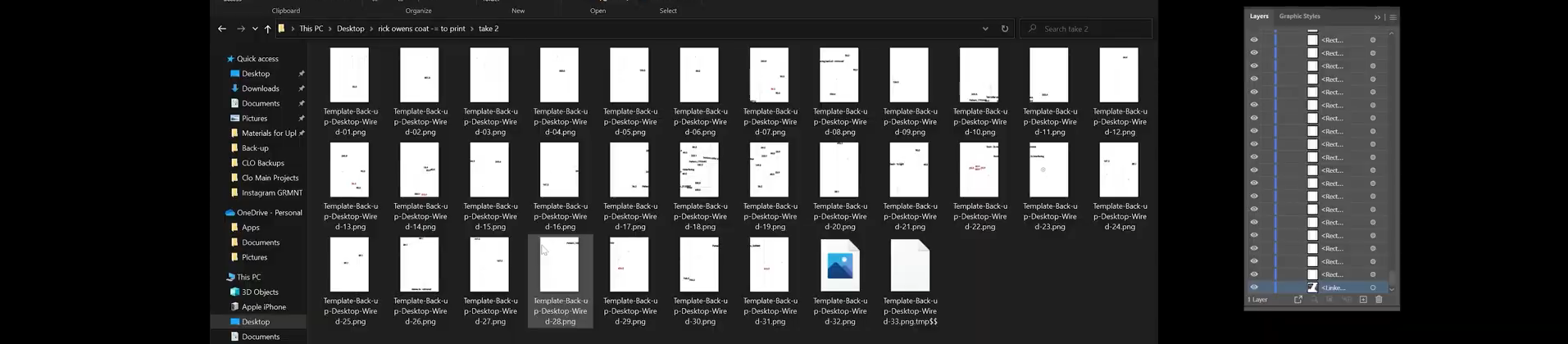Open Instagram GRMNT folder in sidebar
1568x344 pixels.
click(x=272, y=192)
